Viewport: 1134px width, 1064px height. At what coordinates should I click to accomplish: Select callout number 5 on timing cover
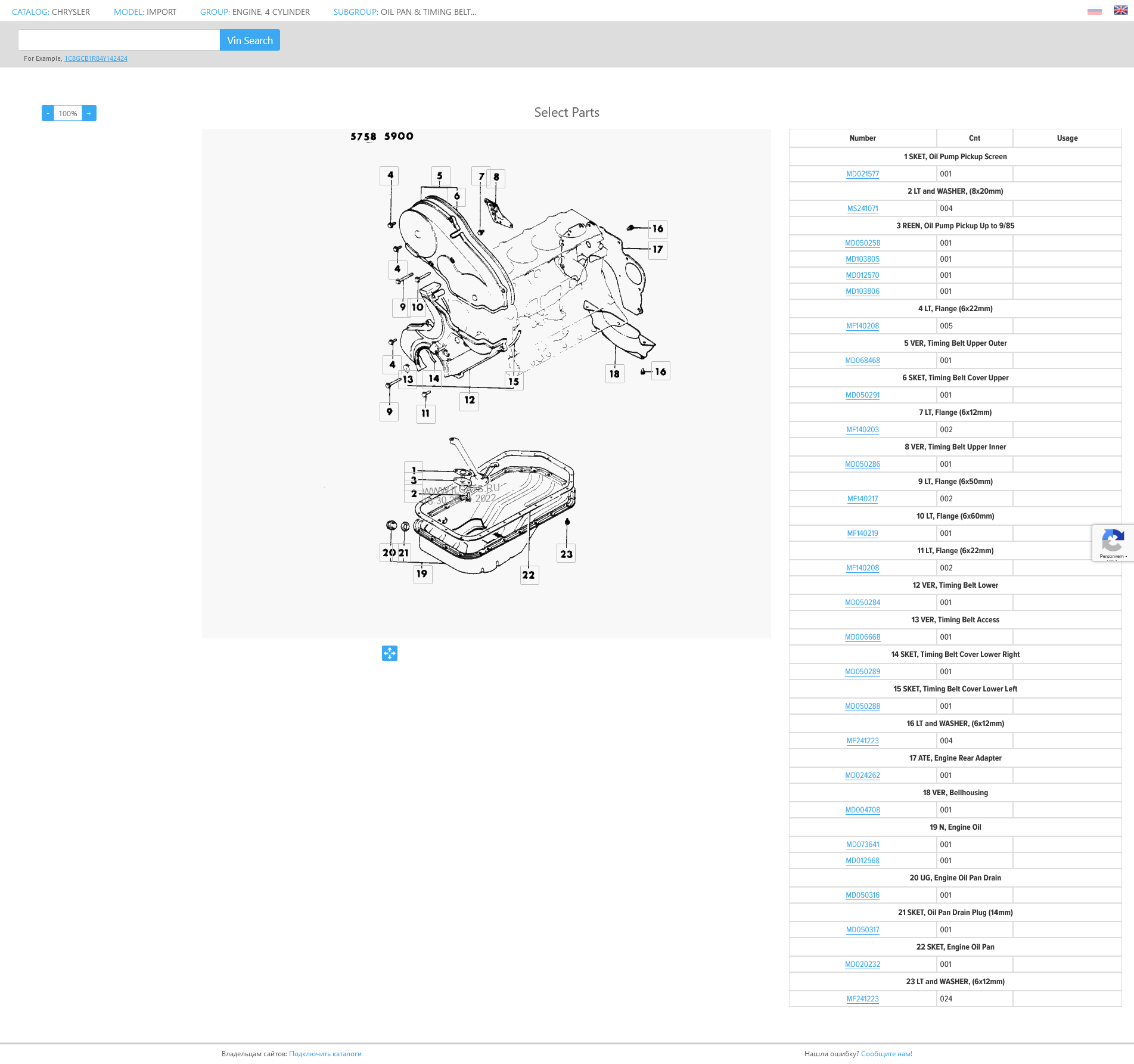tap(440, 176)
